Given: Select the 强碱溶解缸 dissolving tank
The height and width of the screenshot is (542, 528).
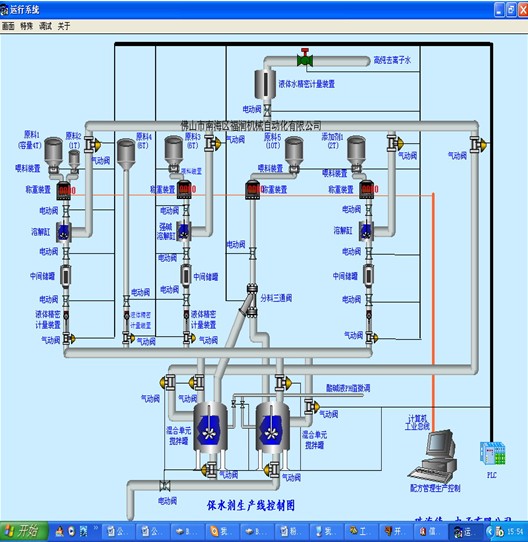Looking at the screenshot, I should 183,231.
